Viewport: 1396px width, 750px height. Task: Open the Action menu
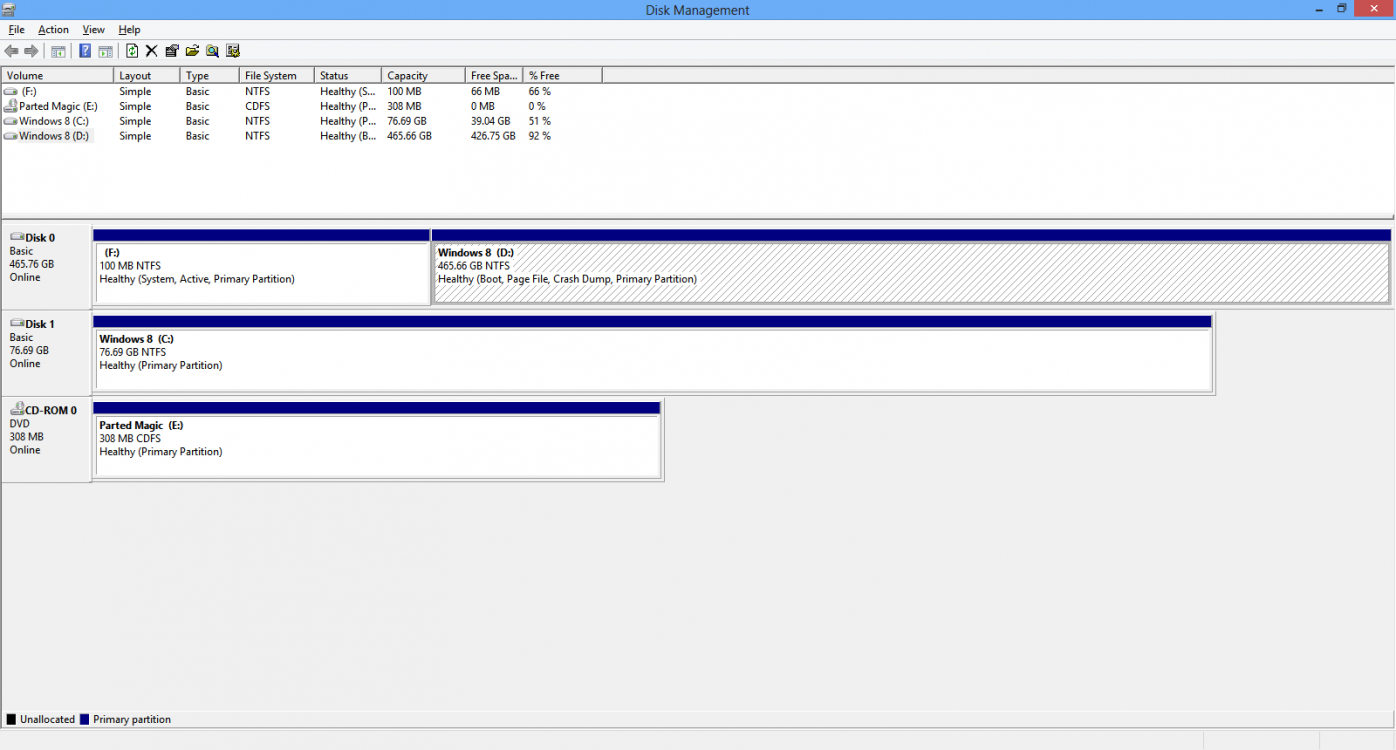53,30
